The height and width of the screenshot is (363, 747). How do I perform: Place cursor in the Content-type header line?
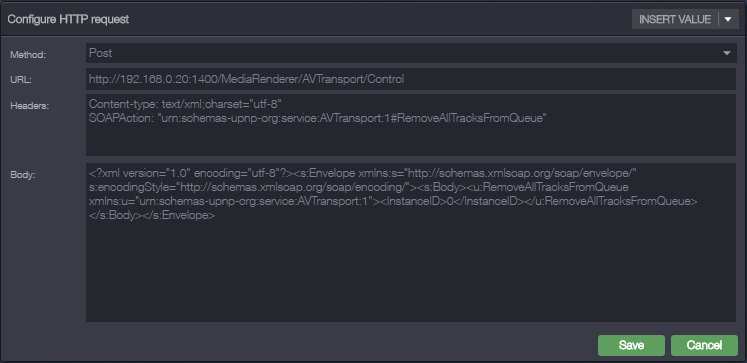186,103
